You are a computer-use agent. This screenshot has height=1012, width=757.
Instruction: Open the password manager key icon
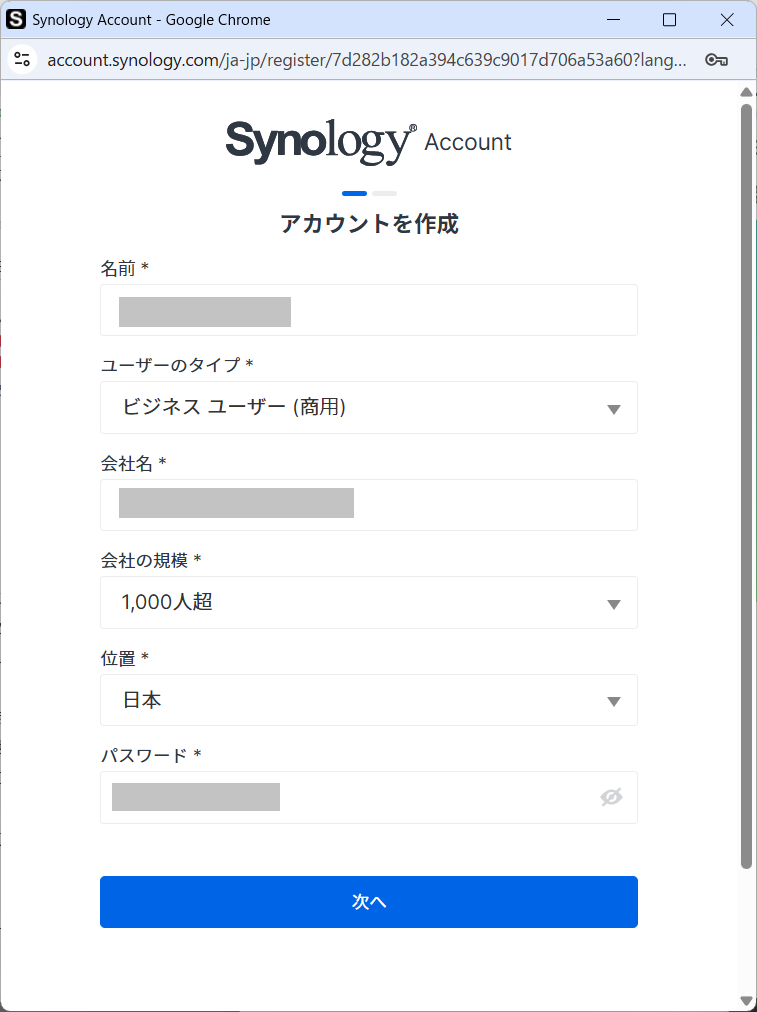click(x=716, y=60)
